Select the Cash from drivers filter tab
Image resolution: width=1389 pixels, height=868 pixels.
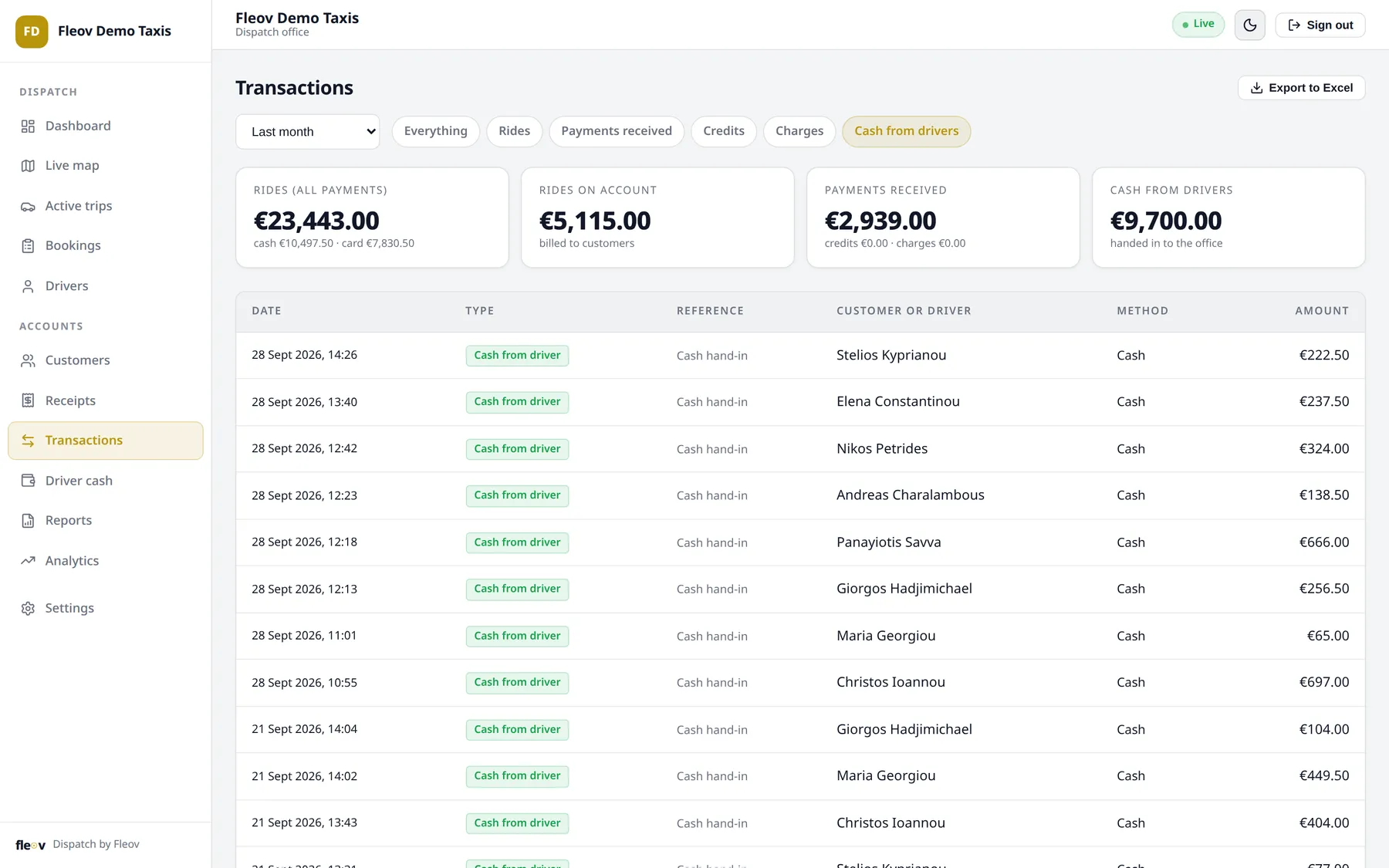click(x=907, y=131)
